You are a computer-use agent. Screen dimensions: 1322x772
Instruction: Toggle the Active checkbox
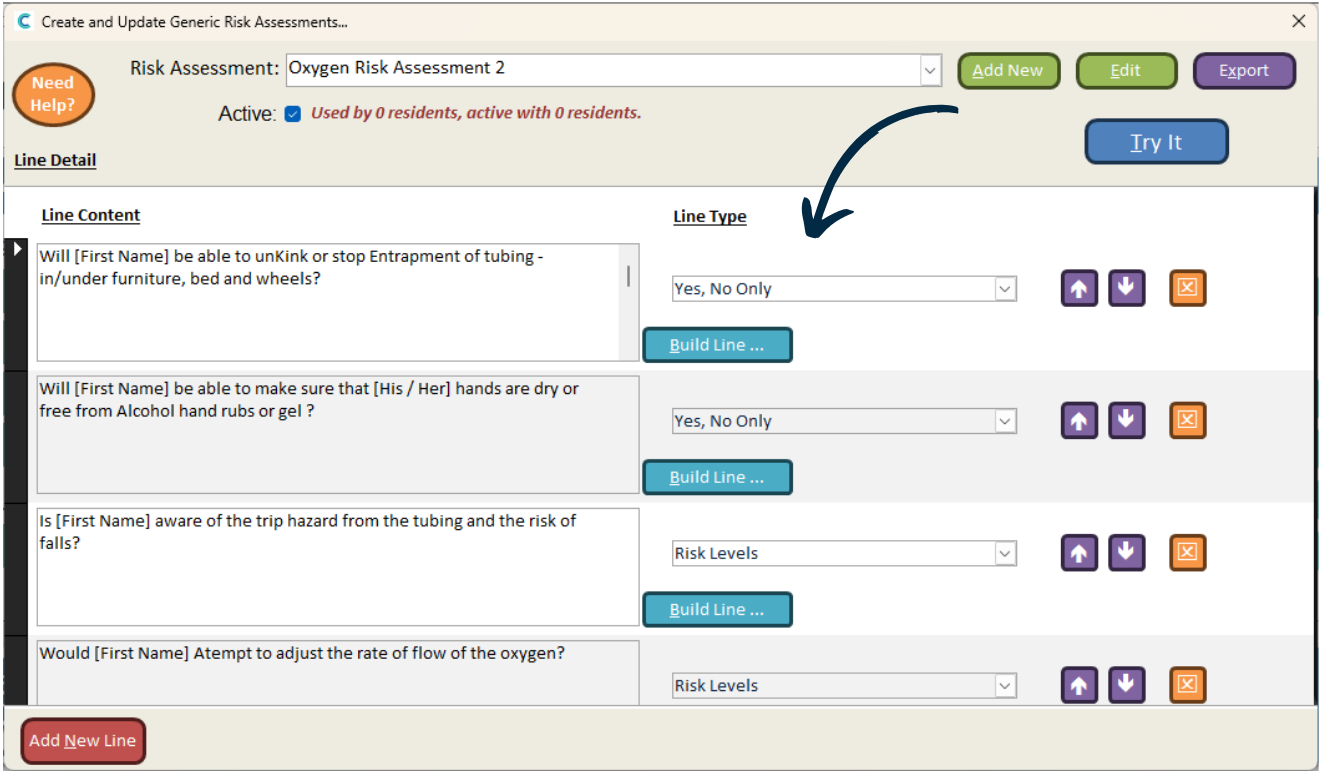point(293,114)
